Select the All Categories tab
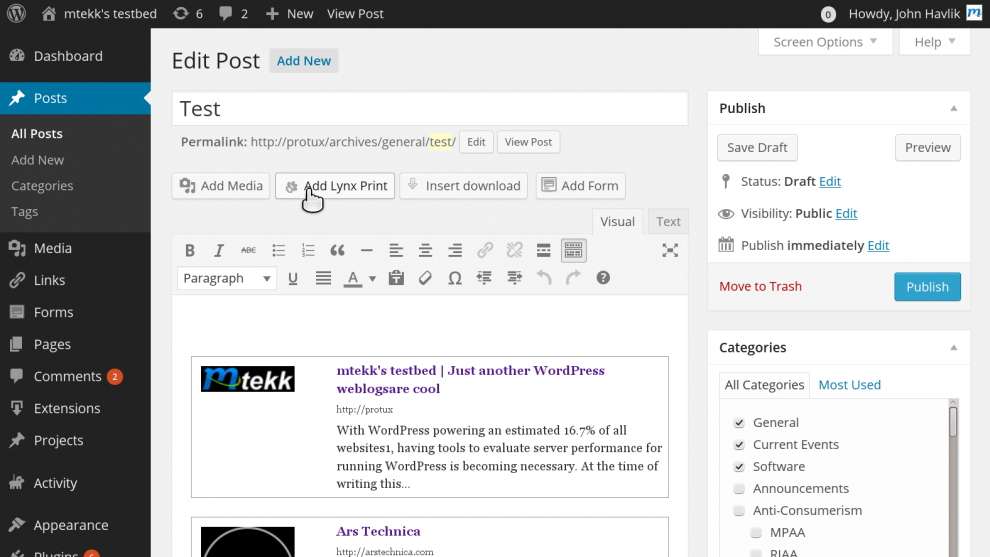 [x=764, y=385]
